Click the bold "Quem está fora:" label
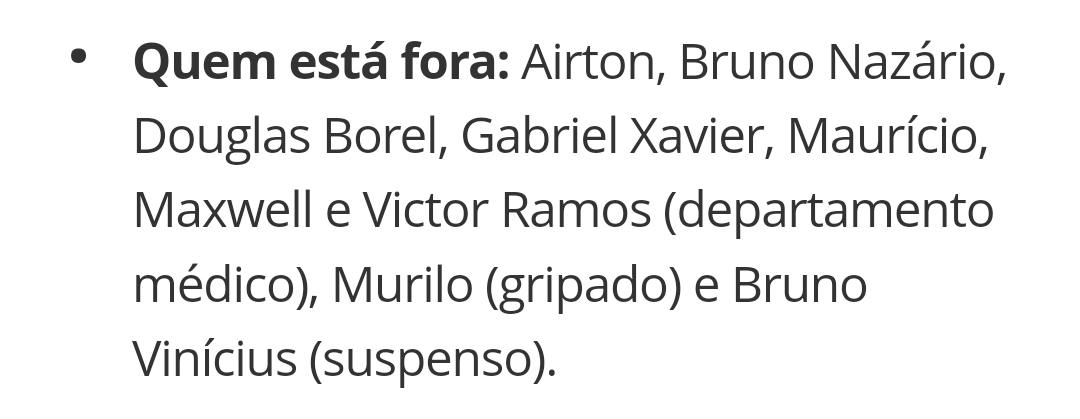This screenshot has width=1080, height=419. pyautogui.click(x=321, y=63)
